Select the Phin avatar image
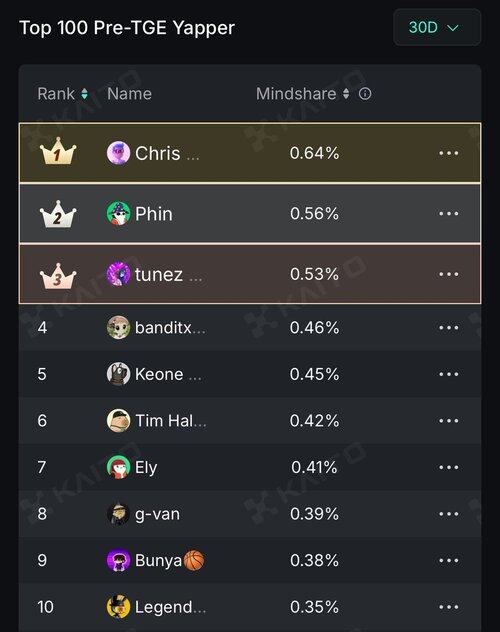This screenshot has width=500, height=632. point(118,214)
